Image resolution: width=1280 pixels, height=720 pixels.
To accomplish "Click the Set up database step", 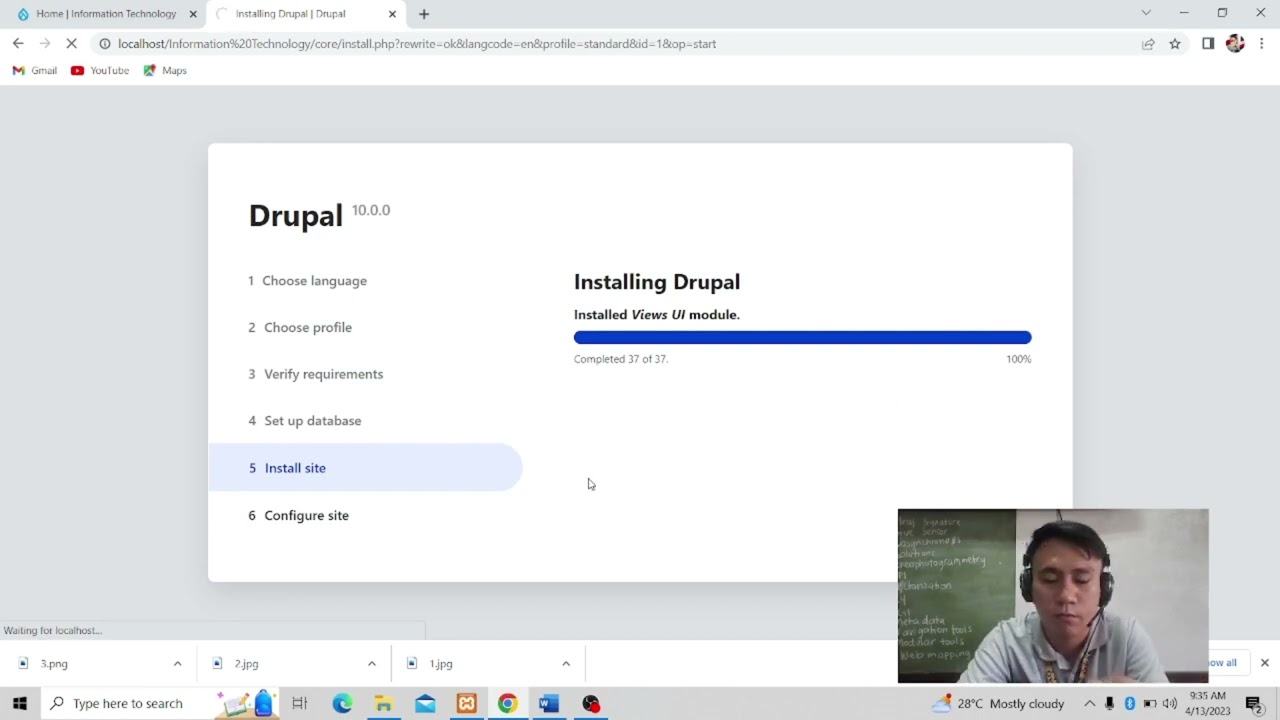I will click(x=305, y=421).
